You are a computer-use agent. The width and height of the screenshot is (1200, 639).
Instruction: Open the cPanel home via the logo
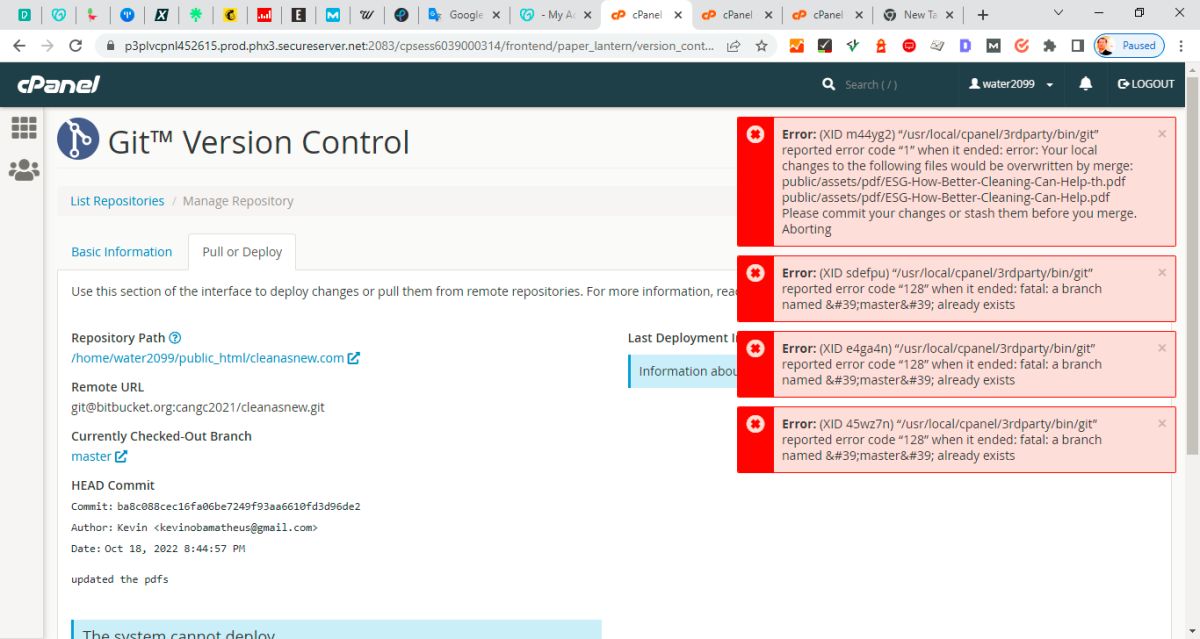(x=58, y=85)
